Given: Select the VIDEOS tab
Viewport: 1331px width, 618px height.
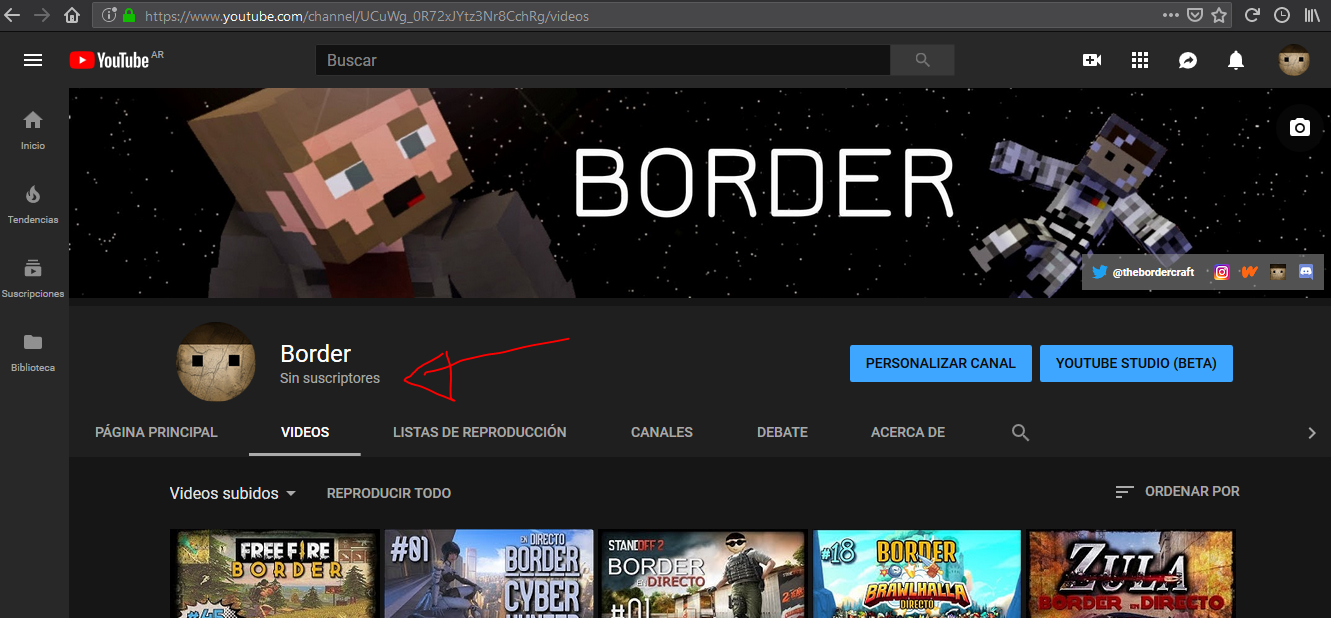Looking at the screenshot, I should pos(305,432).
